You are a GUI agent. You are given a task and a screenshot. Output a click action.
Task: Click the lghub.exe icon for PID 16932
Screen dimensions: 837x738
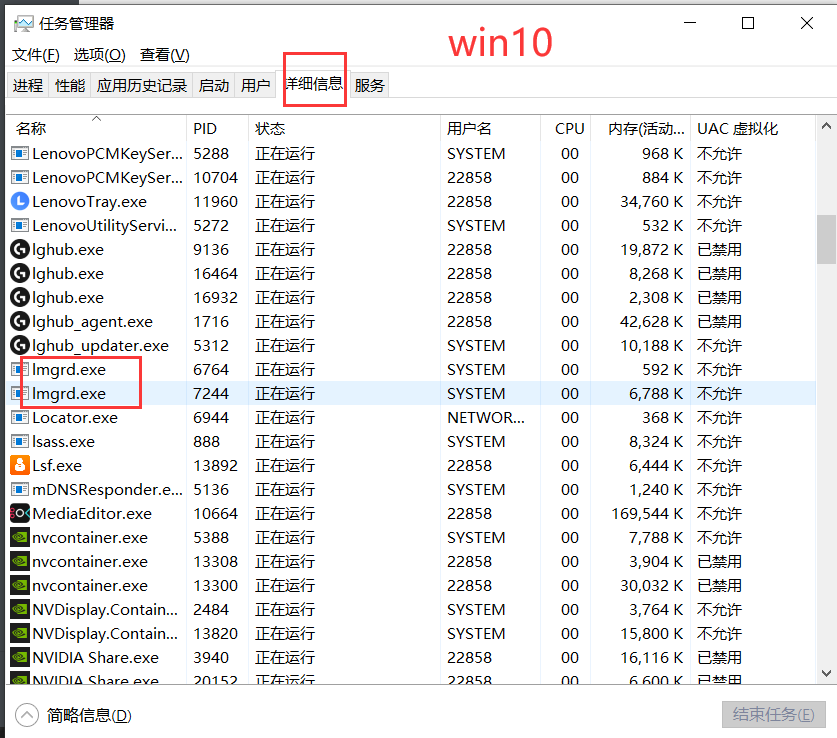tap(20, 297)
